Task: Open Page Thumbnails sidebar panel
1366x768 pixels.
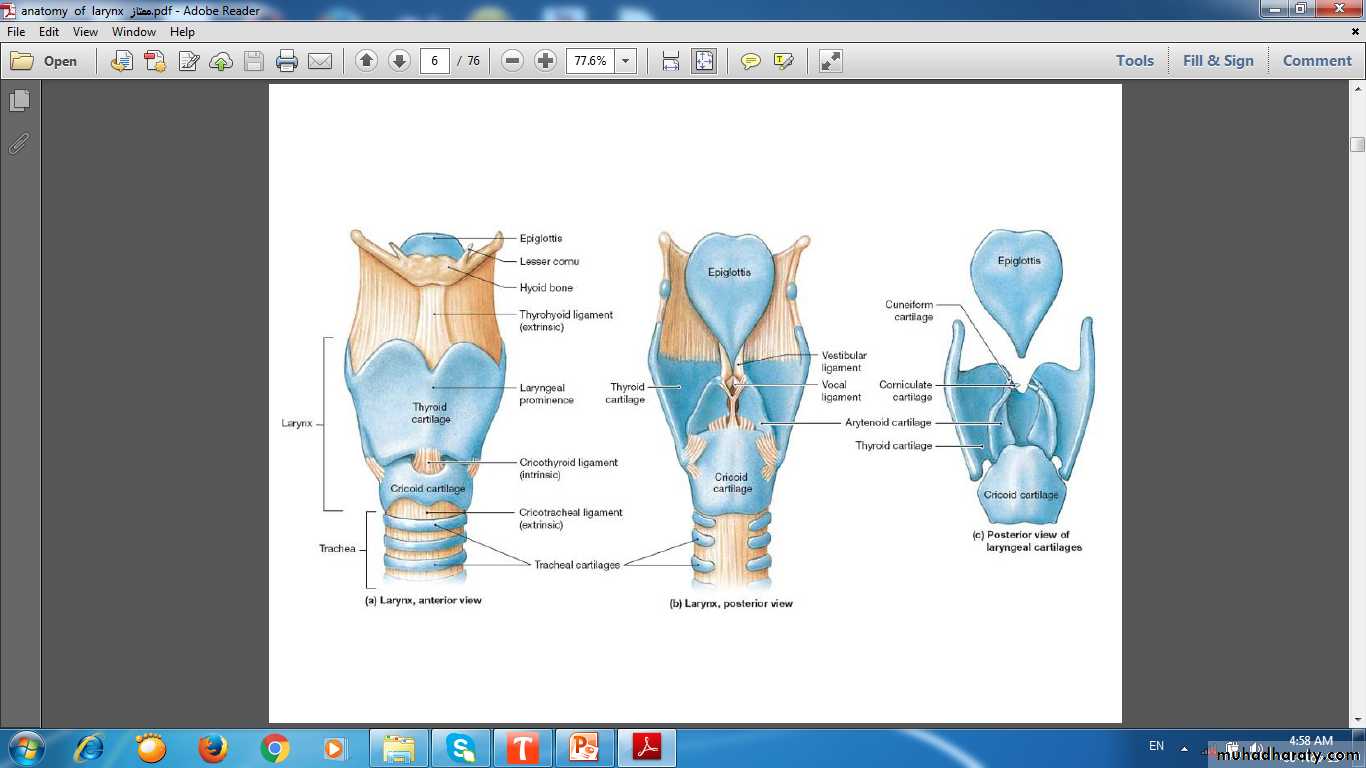Action: coord(19,101)
